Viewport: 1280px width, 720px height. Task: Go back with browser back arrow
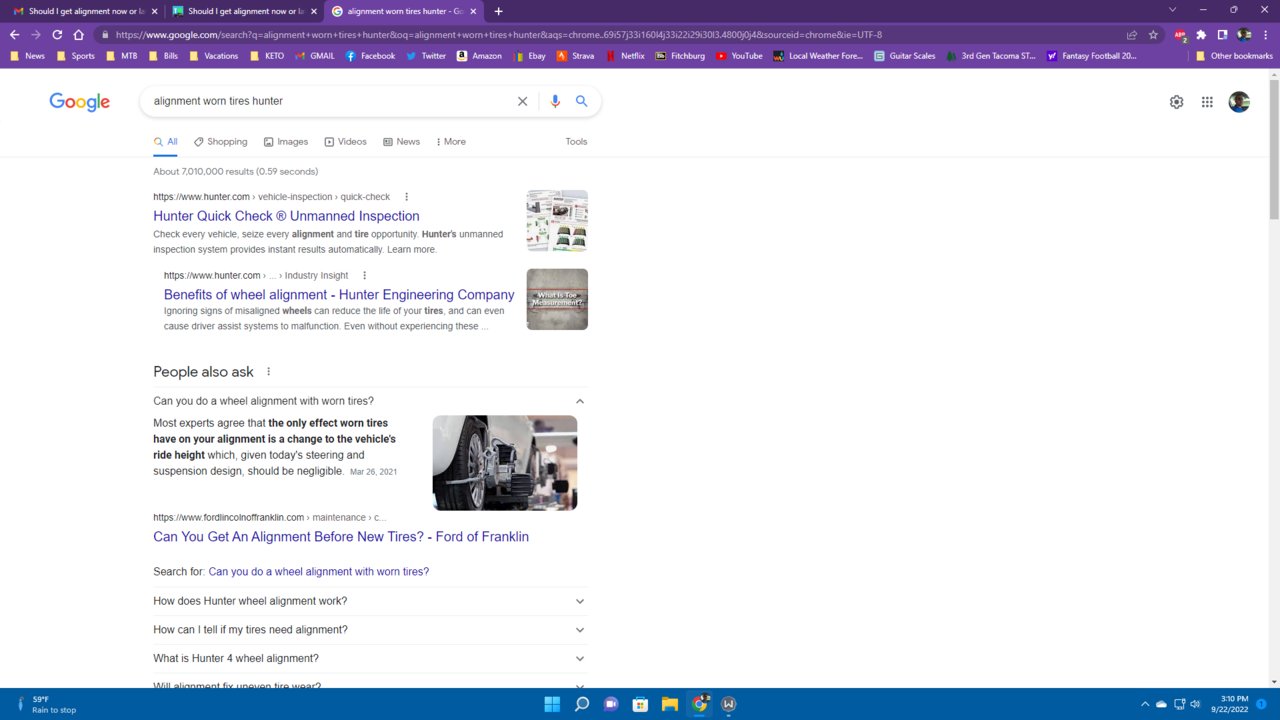pos(14,34)
